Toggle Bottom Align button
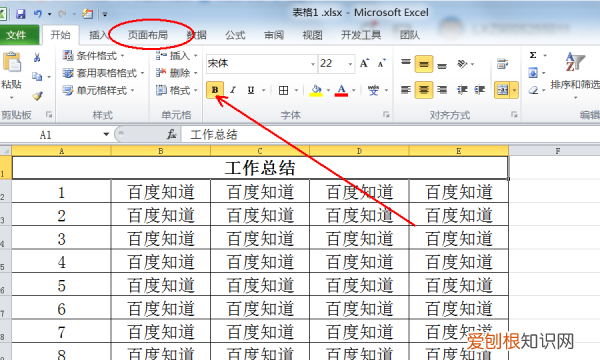The height and width of the screenshot is (360, 600). click(x=442, y=65)
